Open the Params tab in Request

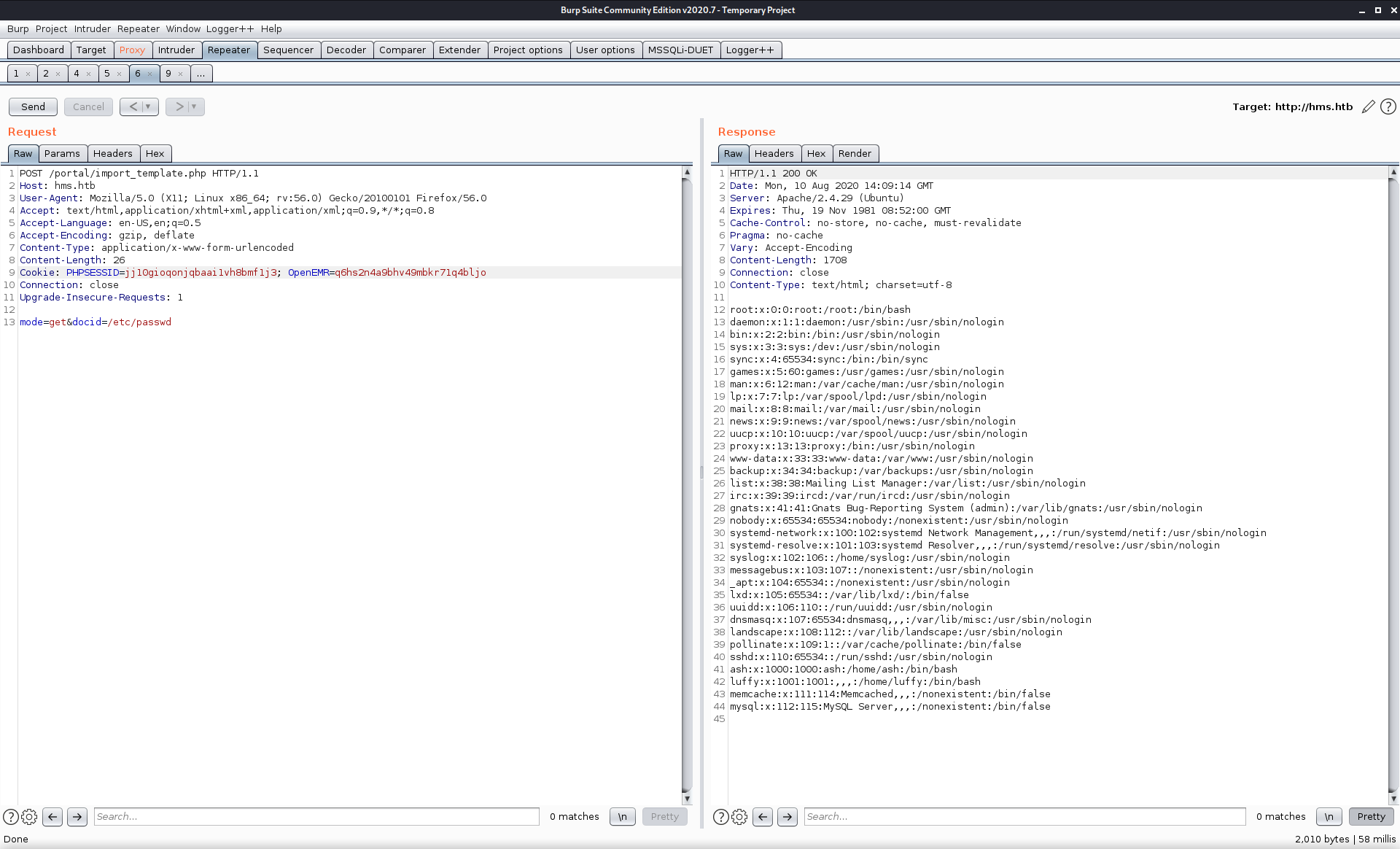[62, 153]
